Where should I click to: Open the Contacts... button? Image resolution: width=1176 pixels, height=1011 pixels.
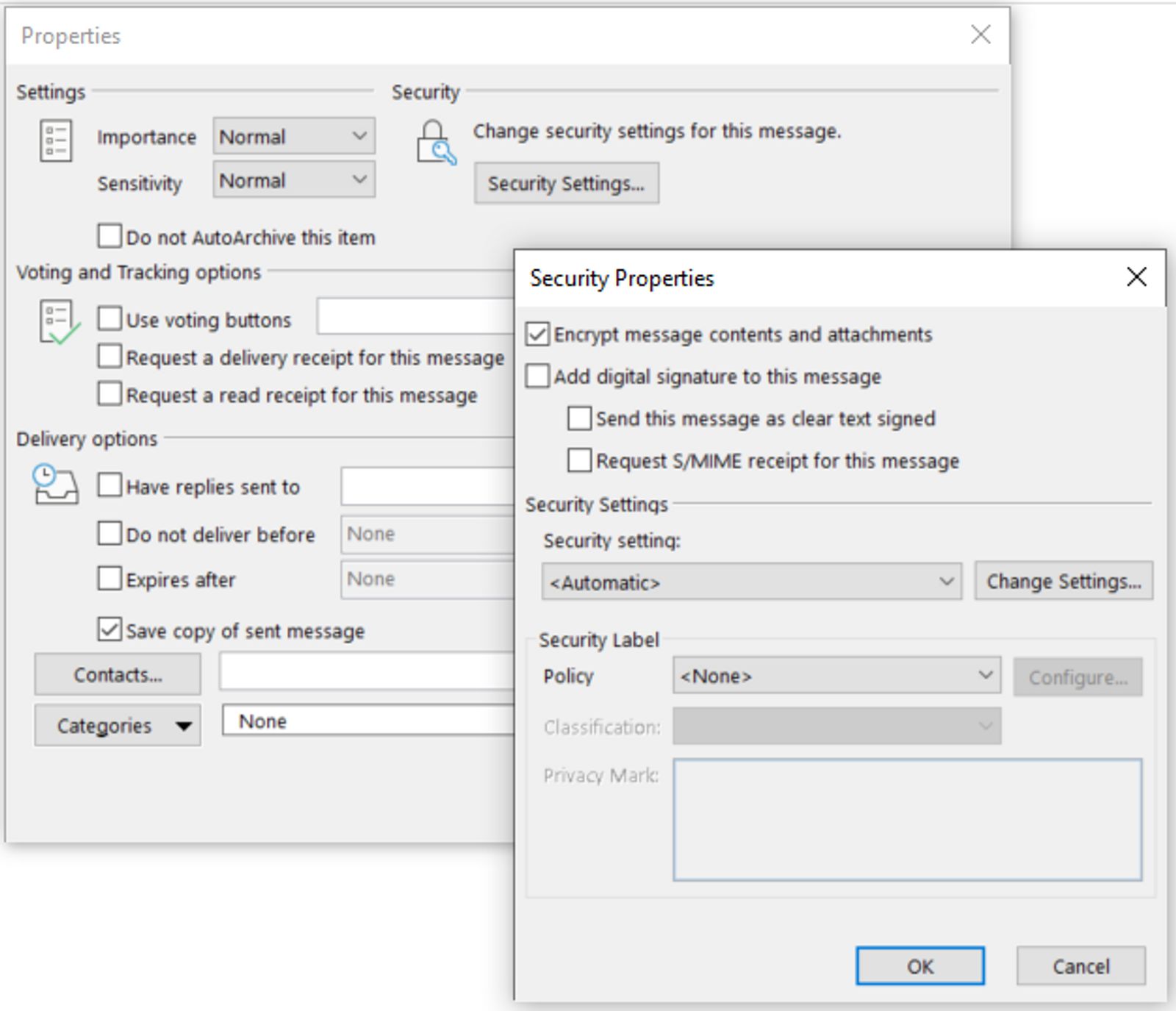118,674
